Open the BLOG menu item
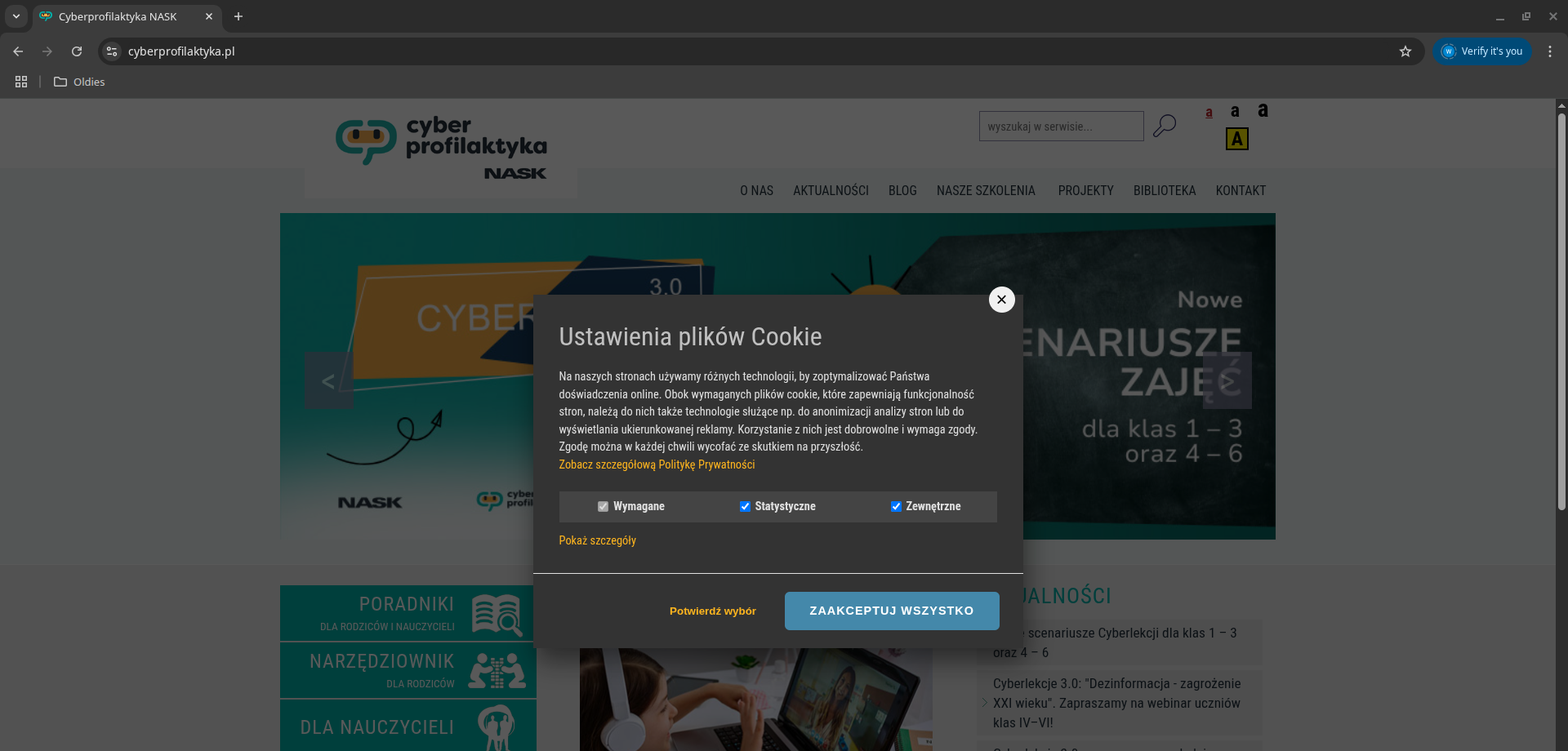The height and width of the screenshot is (751, 1568). point(902,190)
